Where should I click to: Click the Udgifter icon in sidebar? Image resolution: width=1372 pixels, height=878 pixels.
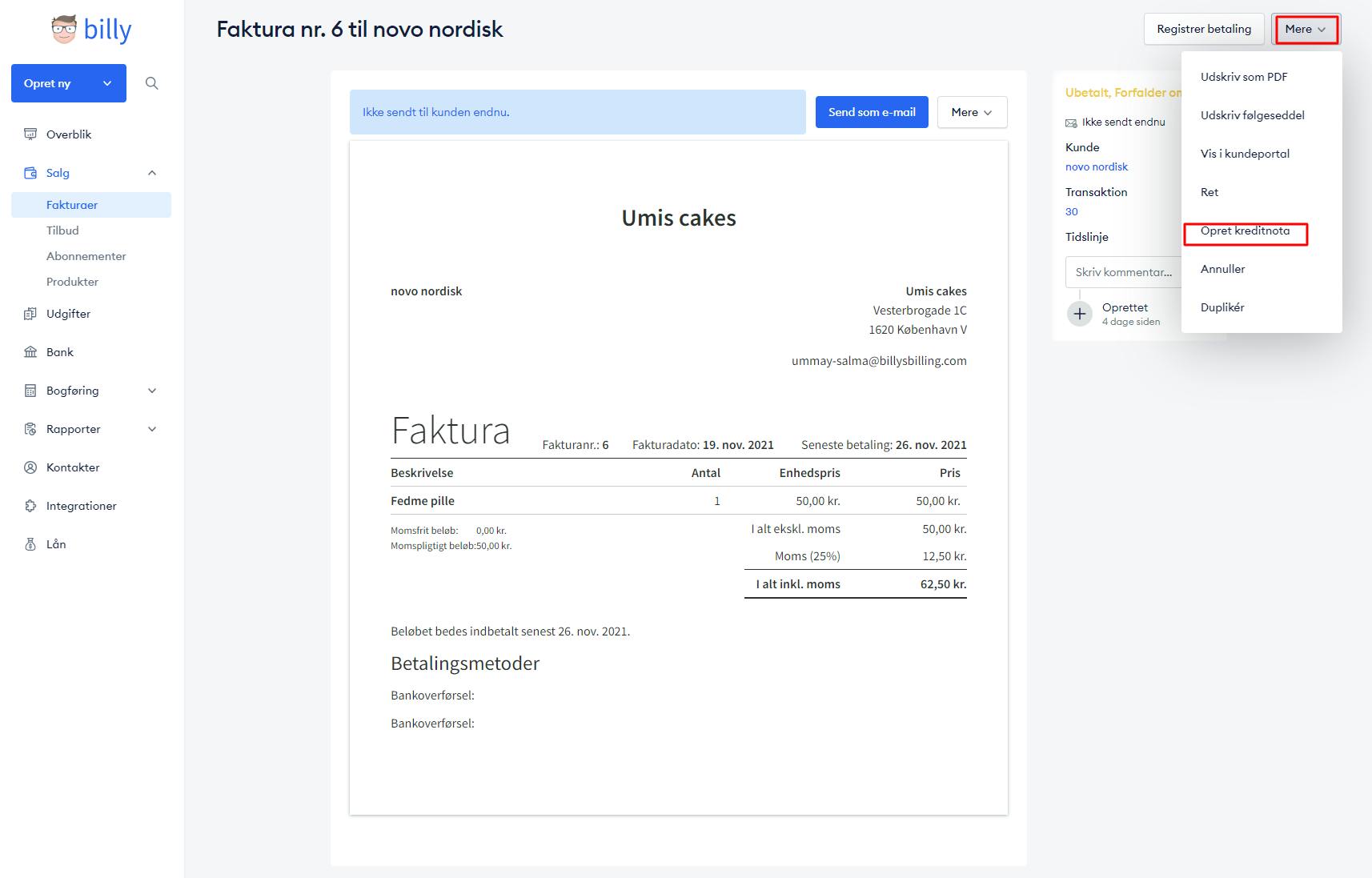click(30, 314)
